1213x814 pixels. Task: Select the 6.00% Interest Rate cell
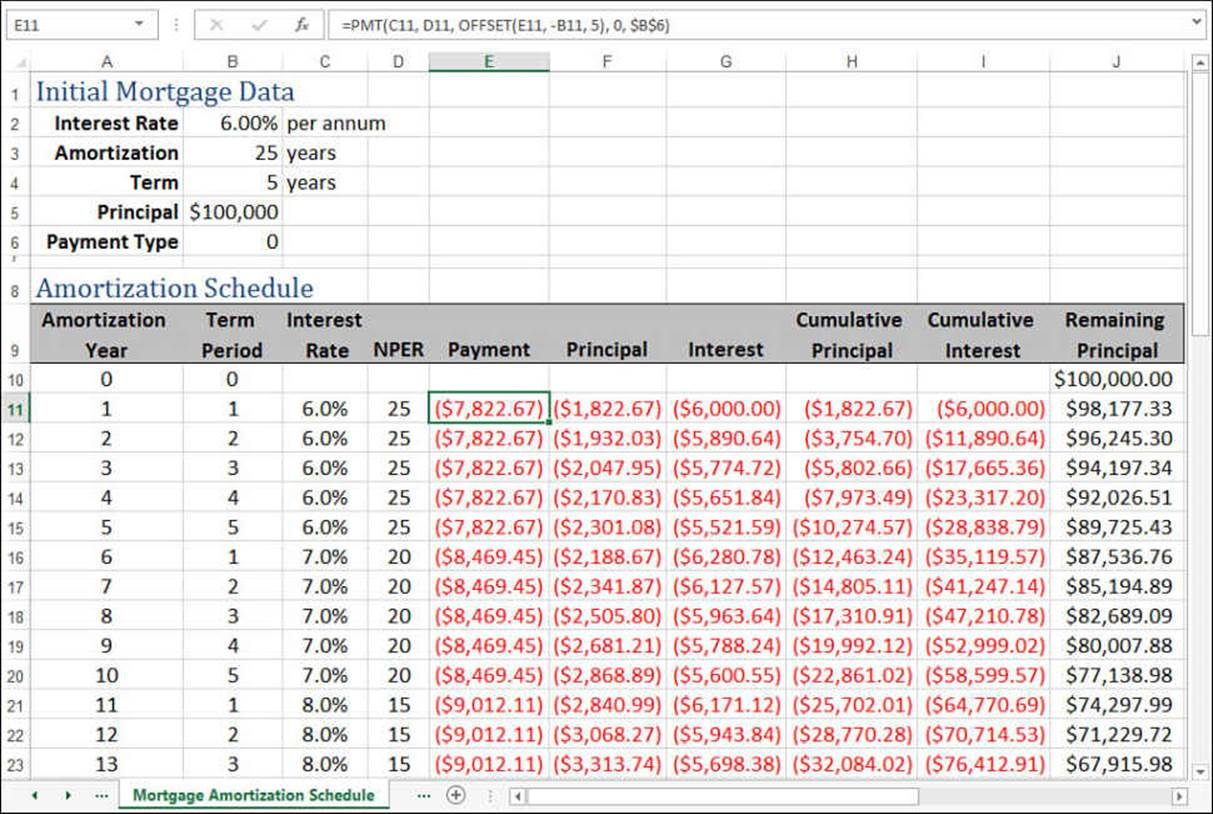coord(232,122)
